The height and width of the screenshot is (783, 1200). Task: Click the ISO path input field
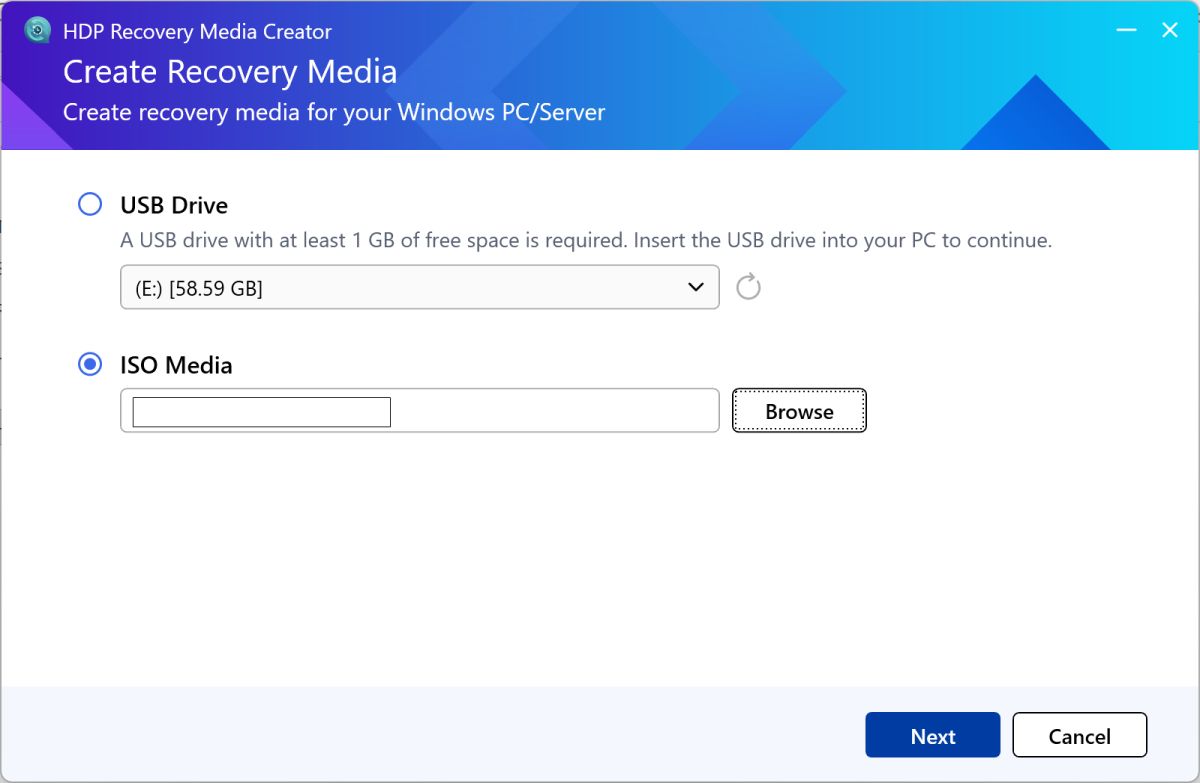[420, 411]
